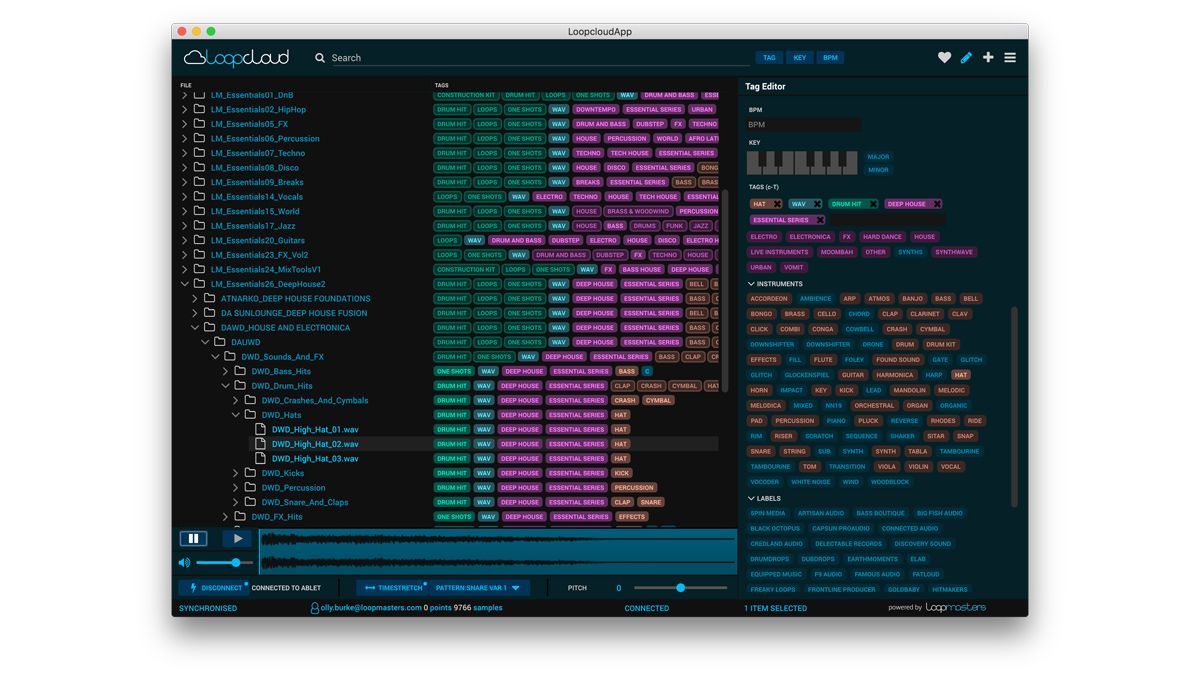Expand the LM_Essentials02_HipHop folder arrow
The image size is (1200, 675).
click(184, 110)
